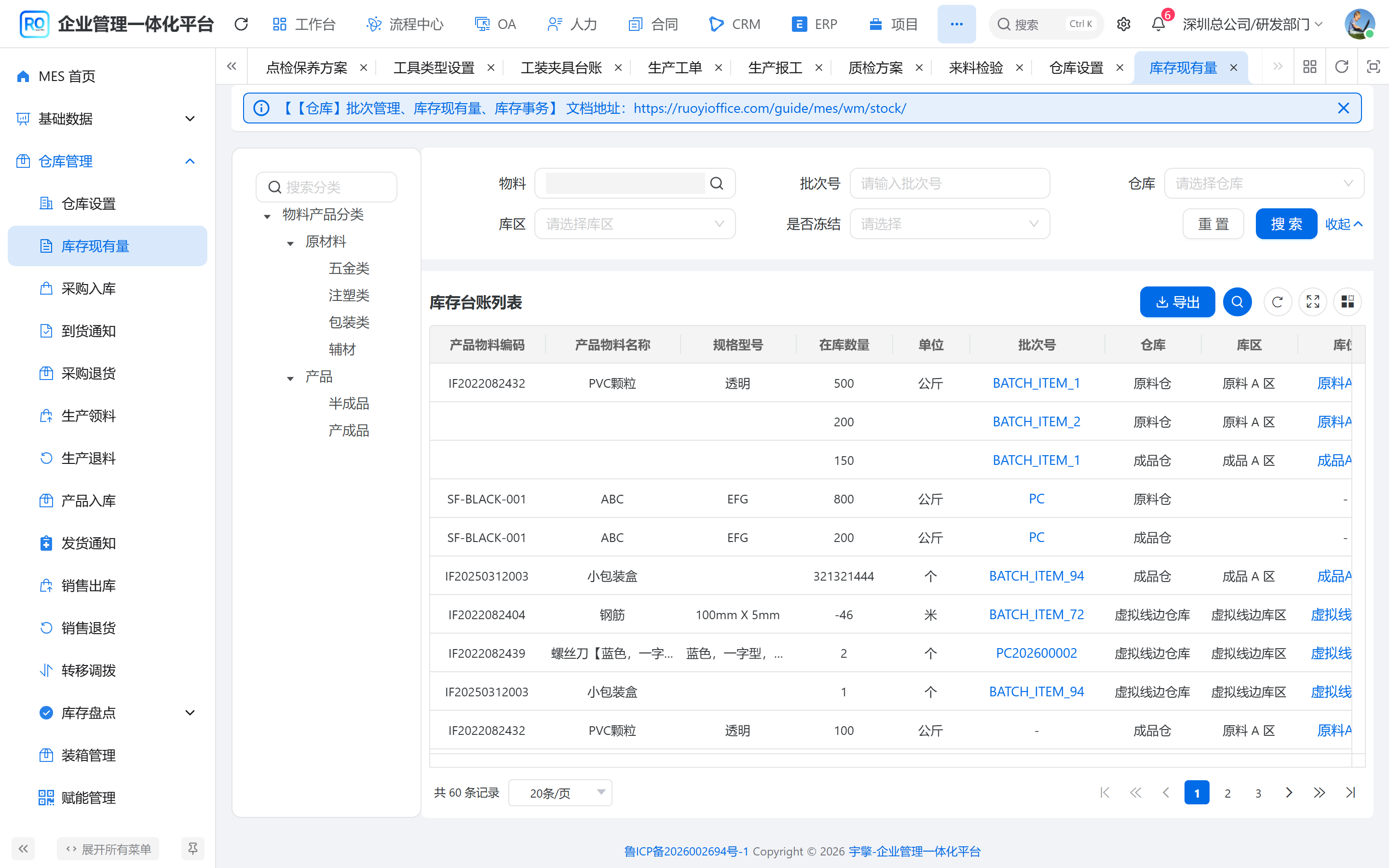Expand the table to fullscreen
This screenshot has width=1389, height=868.
click(1313, 301)
